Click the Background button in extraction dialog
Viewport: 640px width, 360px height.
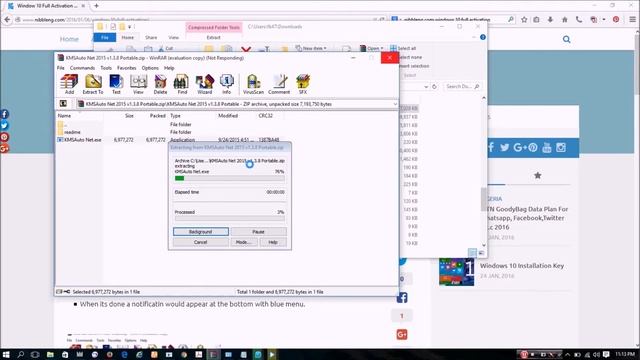coord(200,231)
